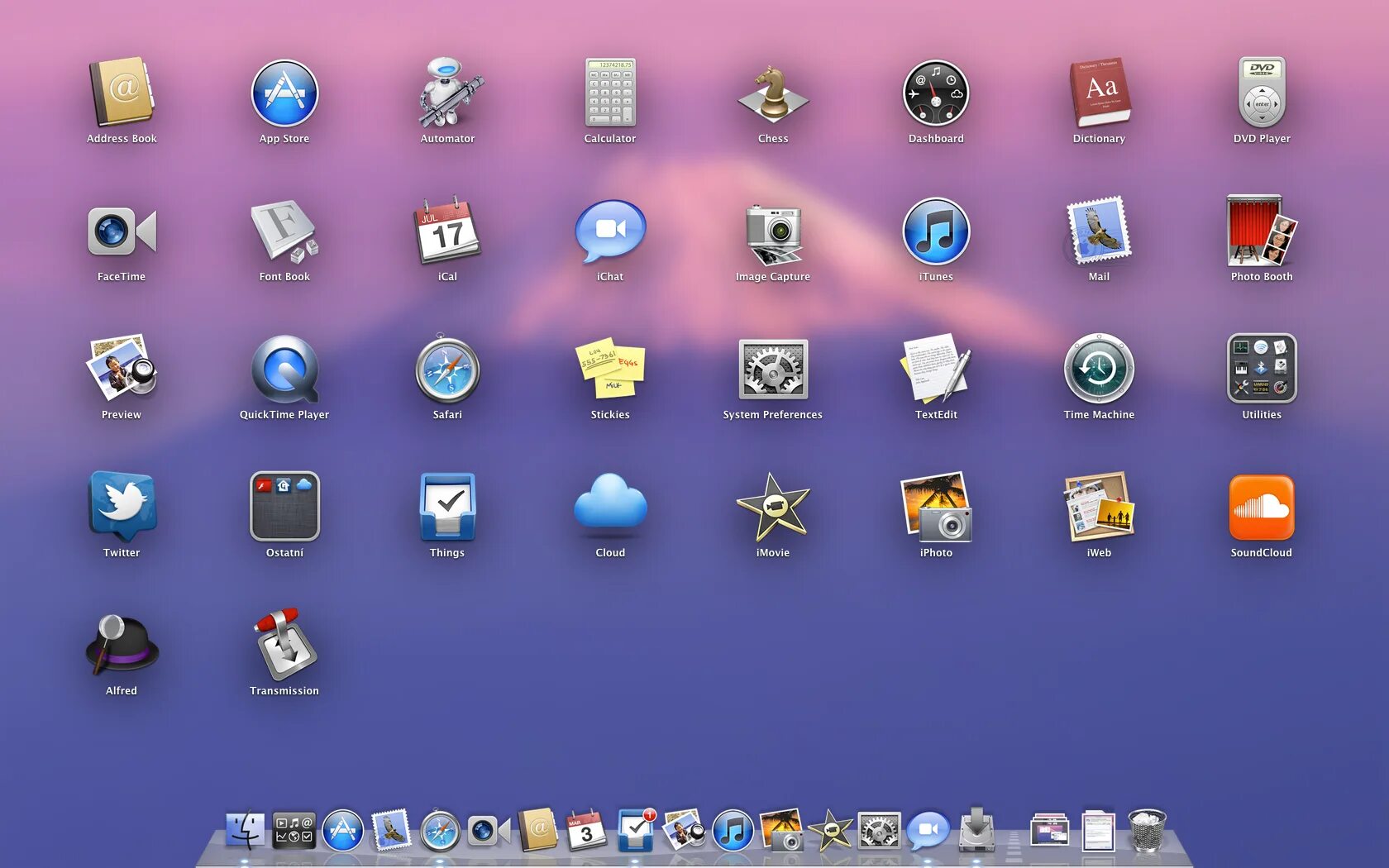Screen dimensions: 1389x868
Task: Open Things from Launchpad grid
Action: [447, 507]
